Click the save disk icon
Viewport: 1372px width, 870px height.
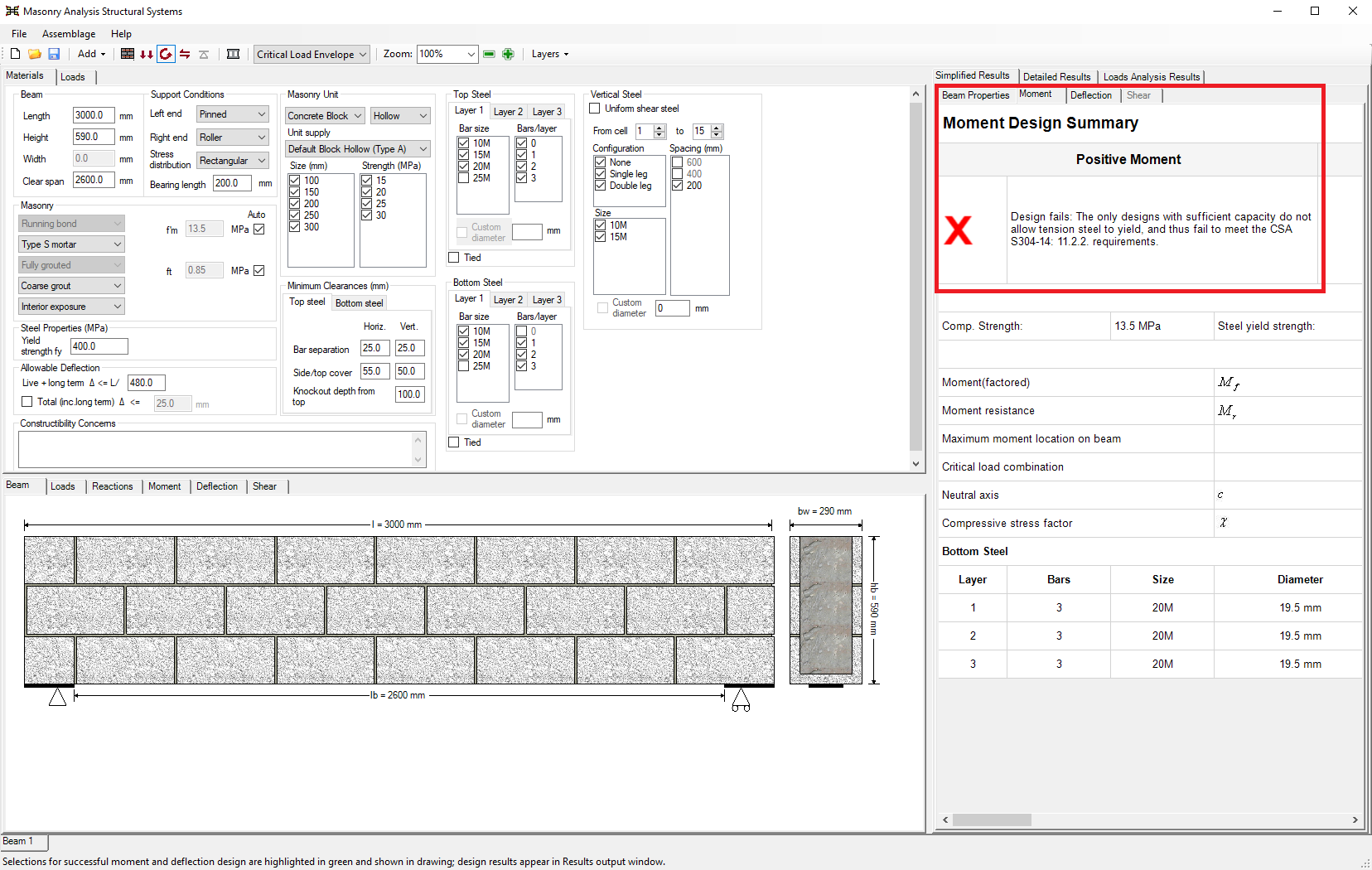click(x=54, y=54)
